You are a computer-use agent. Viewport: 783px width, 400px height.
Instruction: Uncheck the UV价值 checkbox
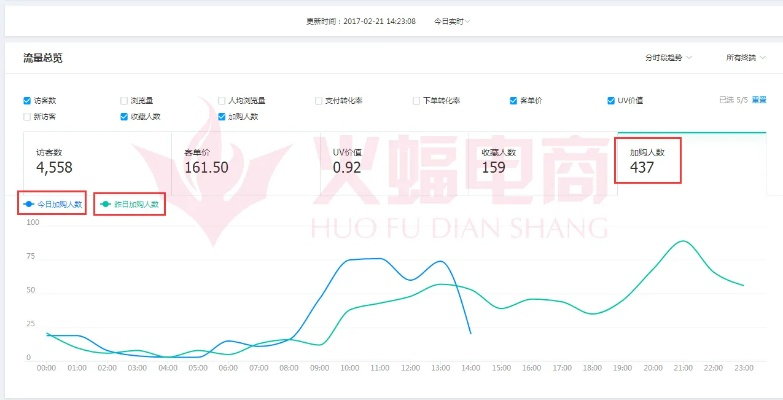(611, 101)
